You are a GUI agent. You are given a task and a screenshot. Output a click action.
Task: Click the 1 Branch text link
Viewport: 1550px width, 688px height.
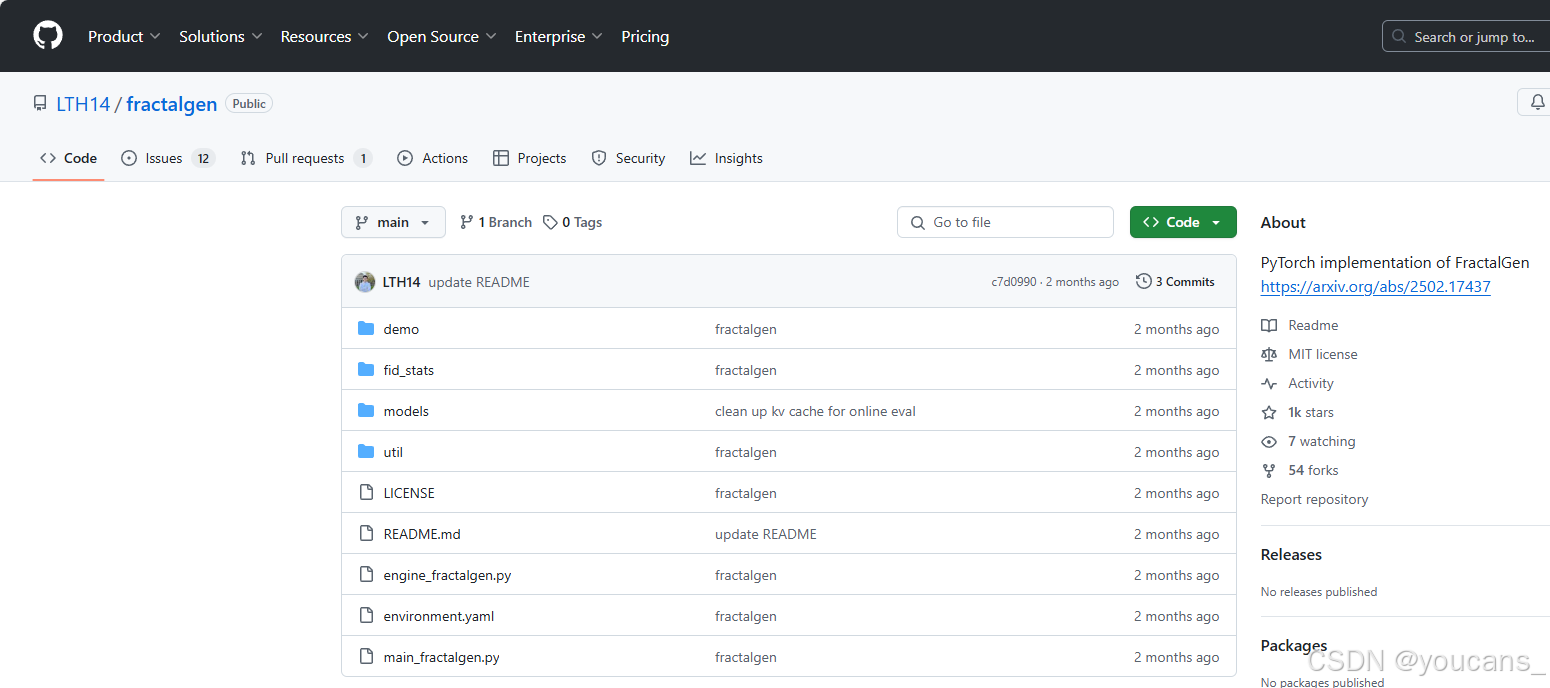pyautogui.click(x=505, y=222)
